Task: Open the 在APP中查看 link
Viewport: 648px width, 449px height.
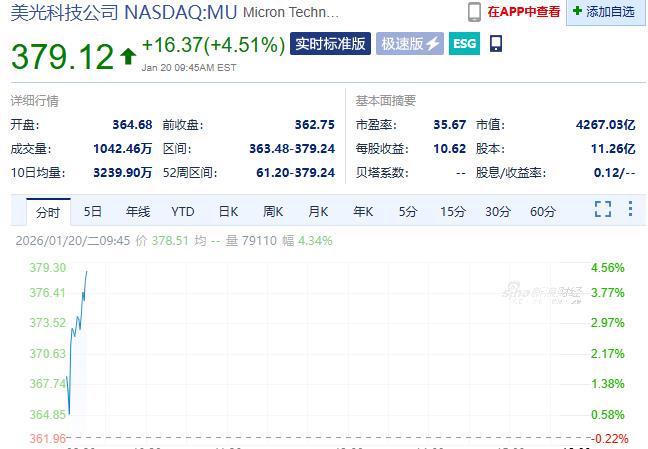Action: (524, 12)
